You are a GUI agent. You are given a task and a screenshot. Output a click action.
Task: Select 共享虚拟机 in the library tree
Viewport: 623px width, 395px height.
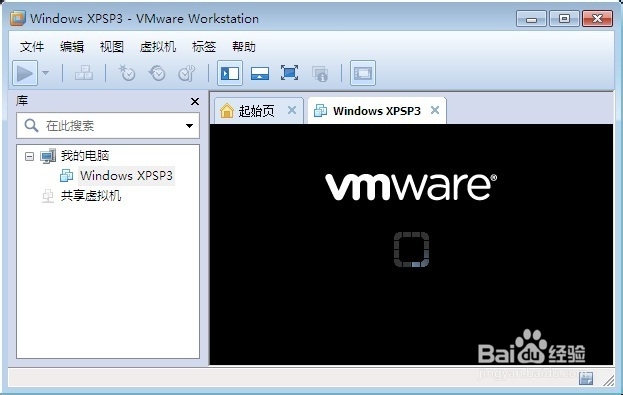click(x=91, y=196)
